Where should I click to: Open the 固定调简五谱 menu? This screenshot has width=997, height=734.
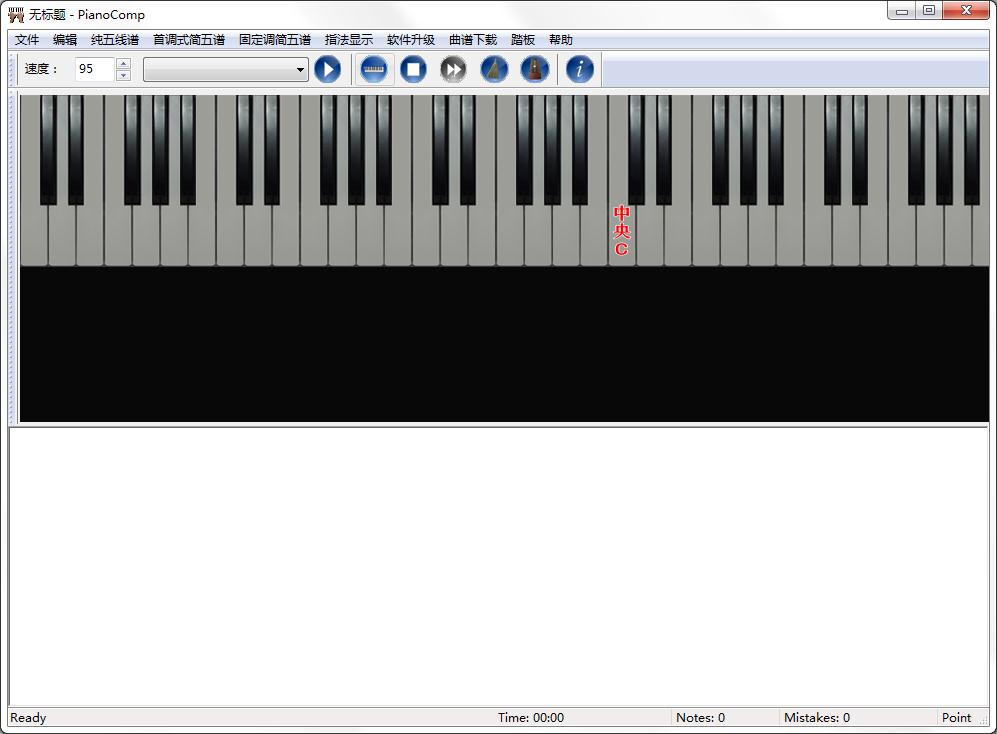point(275,39)
